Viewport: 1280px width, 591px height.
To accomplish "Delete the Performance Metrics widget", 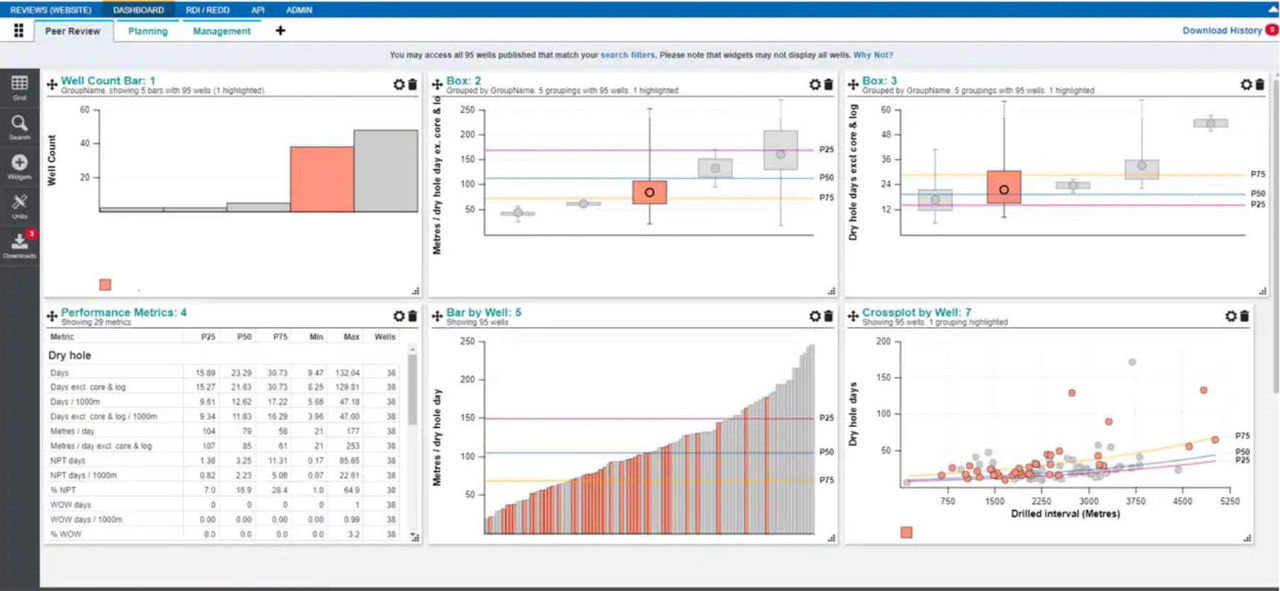I will (412, 316).
